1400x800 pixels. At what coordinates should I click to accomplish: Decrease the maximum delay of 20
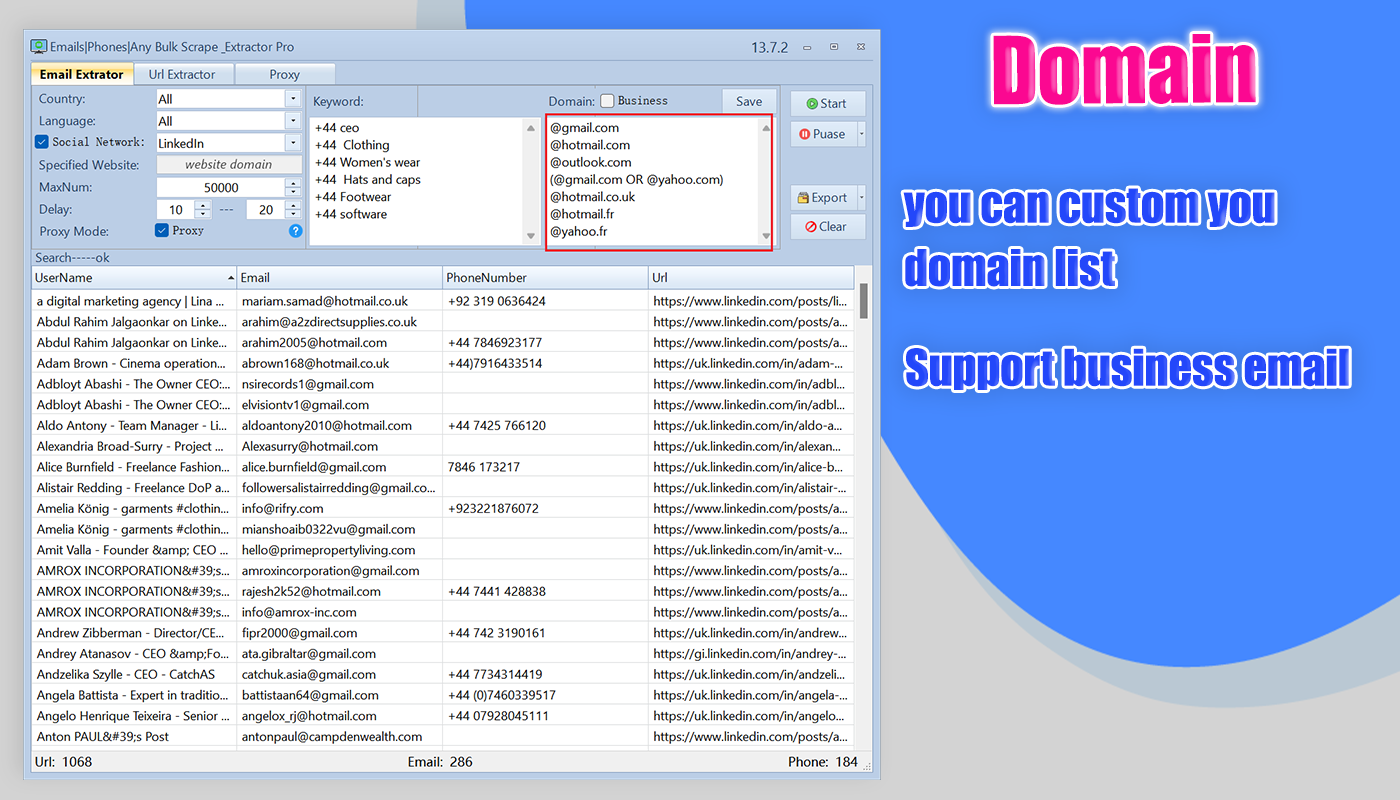pos(293,214)
